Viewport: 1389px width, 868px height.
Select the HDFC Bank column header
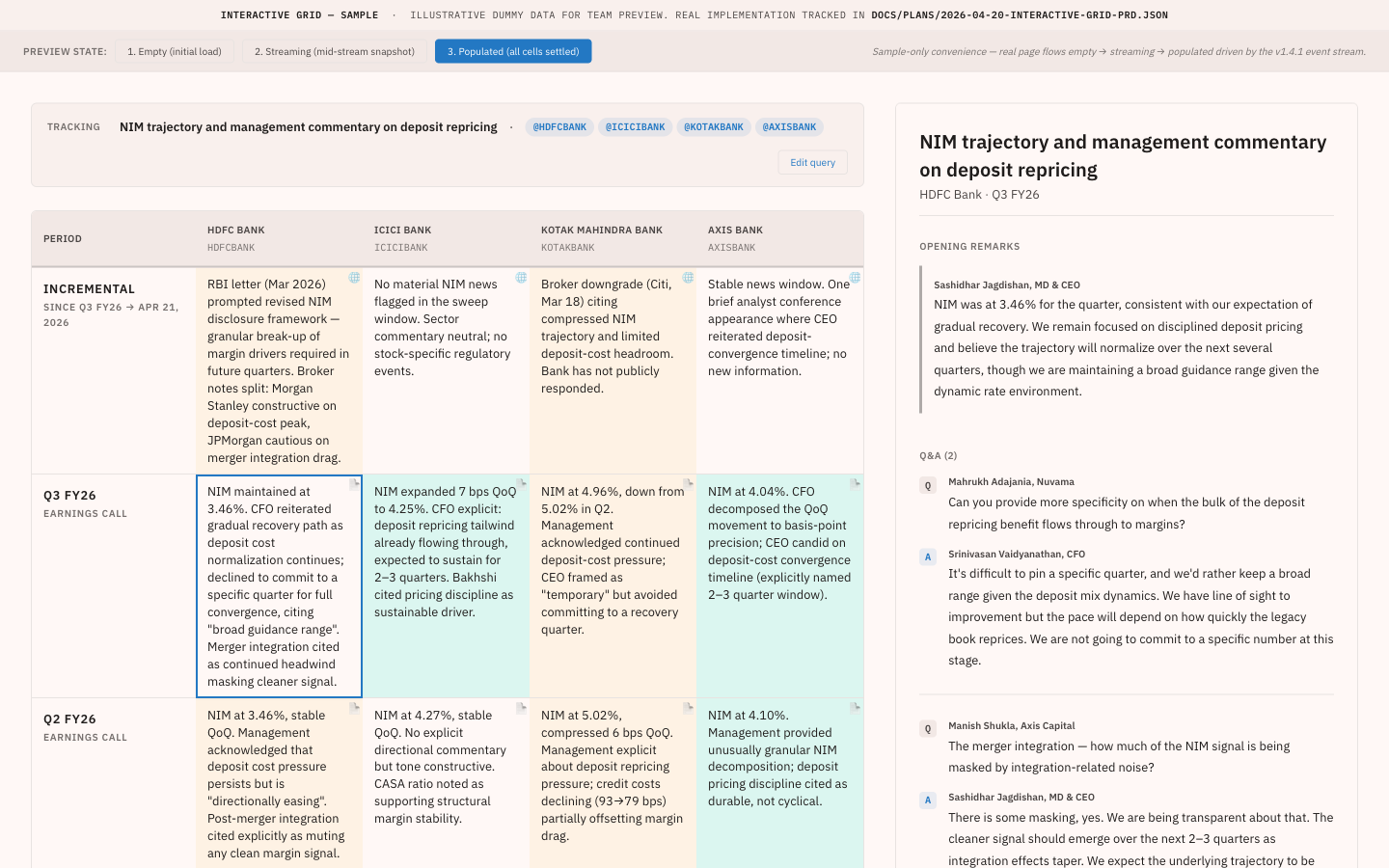click(x=279, y=238)
